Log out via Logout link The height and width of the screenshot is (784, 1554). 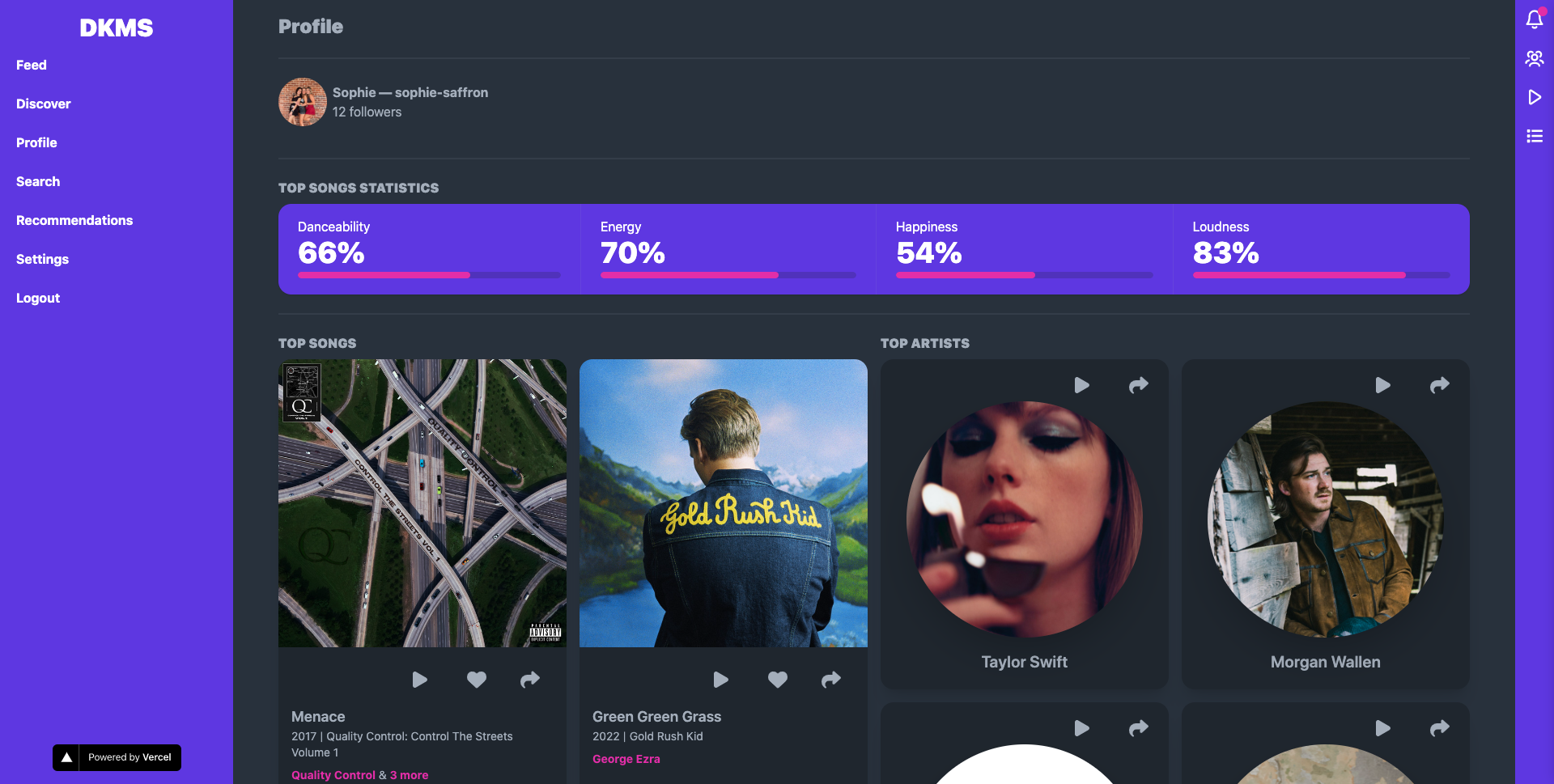[x=38, y=298]
